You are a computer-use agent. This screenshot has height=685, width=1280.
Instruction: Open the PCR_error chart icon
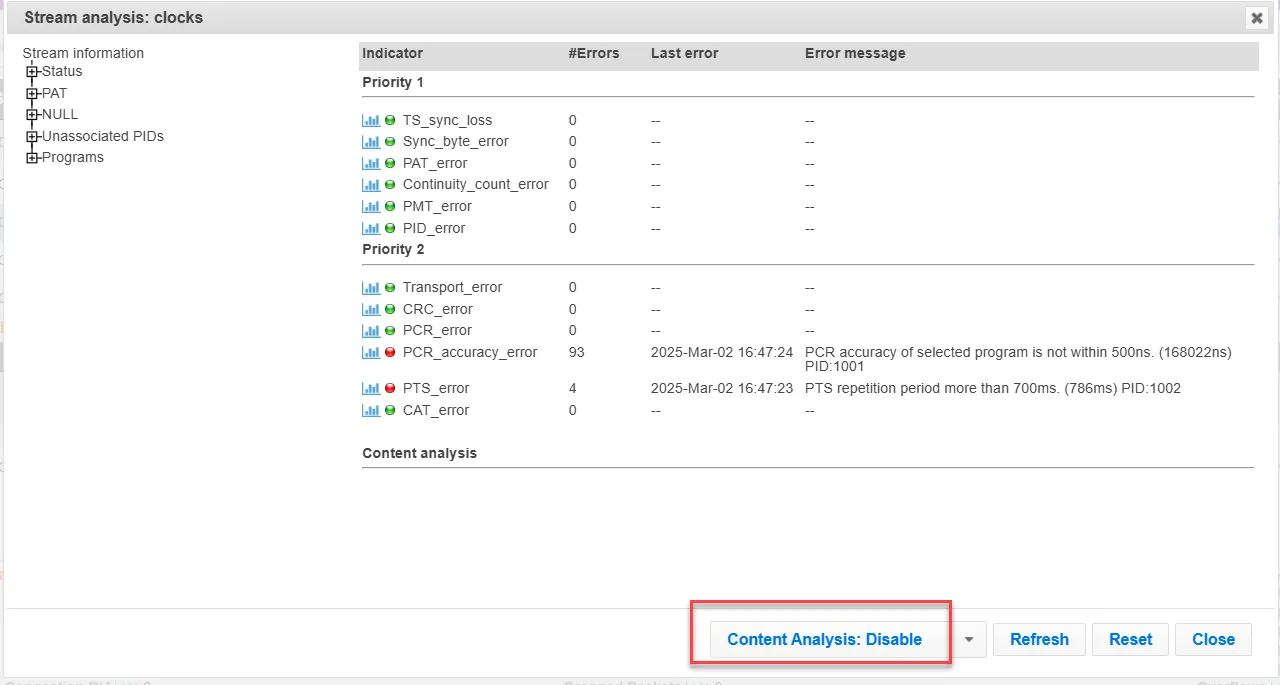click(x=370, y=331)
